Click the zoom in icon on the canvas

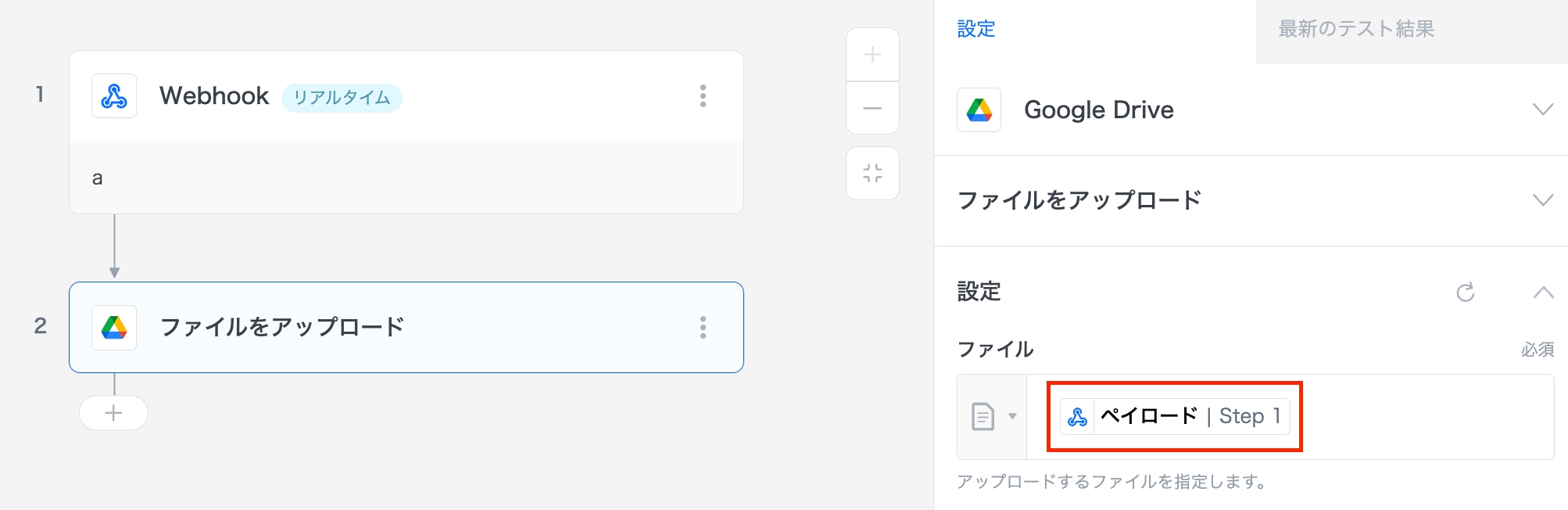(x=872, y=55)
